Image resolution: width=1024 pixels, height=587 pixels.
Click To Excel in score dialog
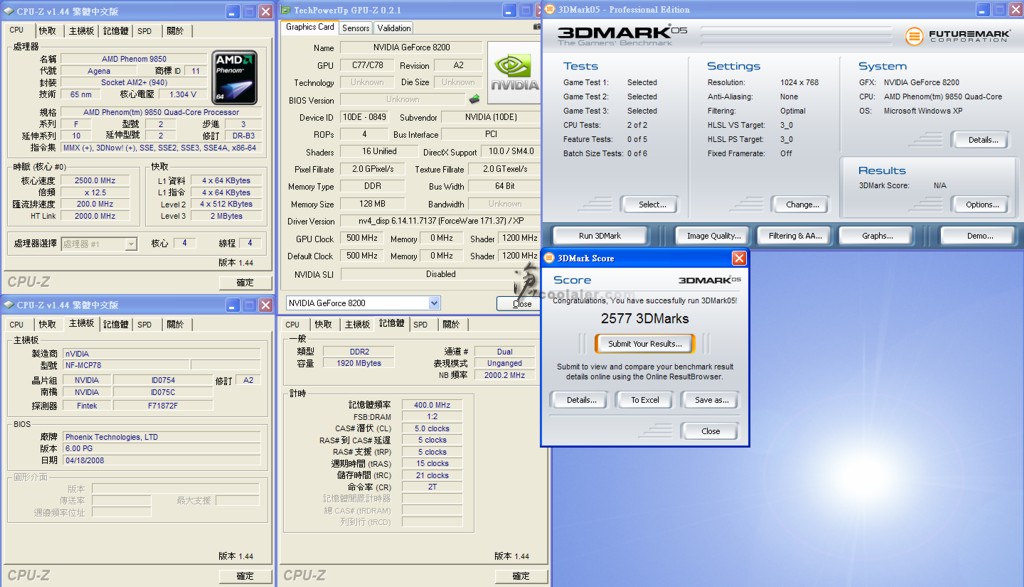645,400
